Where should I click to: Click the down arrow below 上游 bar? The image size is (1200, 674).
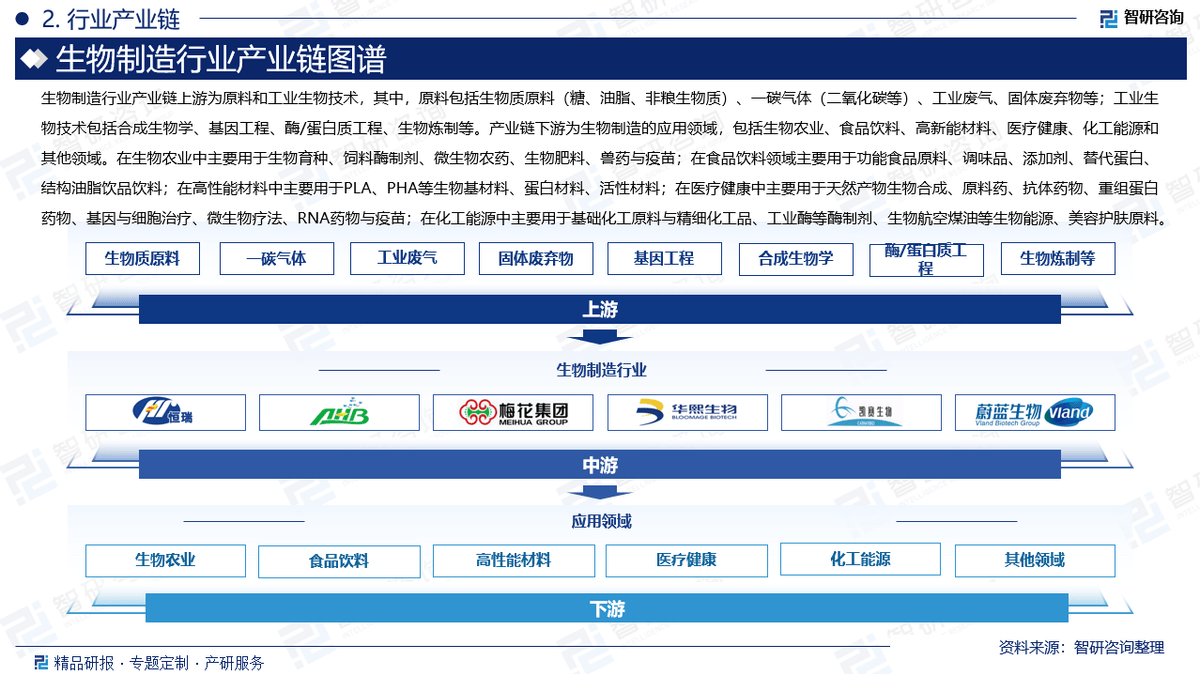click(600, 338)
